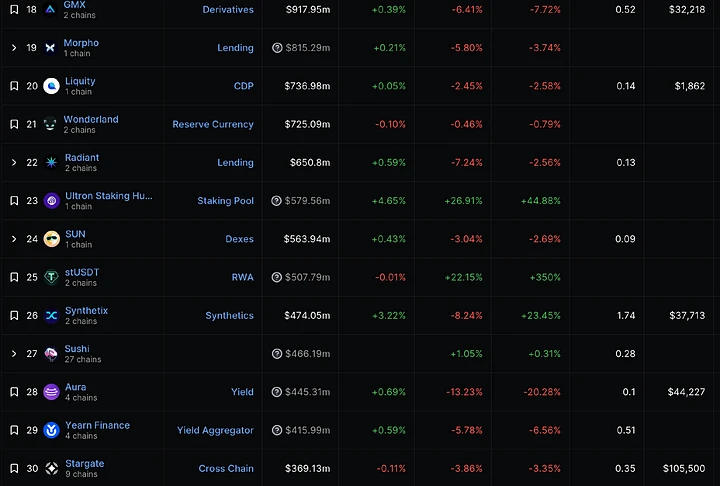The width and height of the screenshot is (720, 486).
Task: Click the Wonderland protocol logo
Action: 51,125
